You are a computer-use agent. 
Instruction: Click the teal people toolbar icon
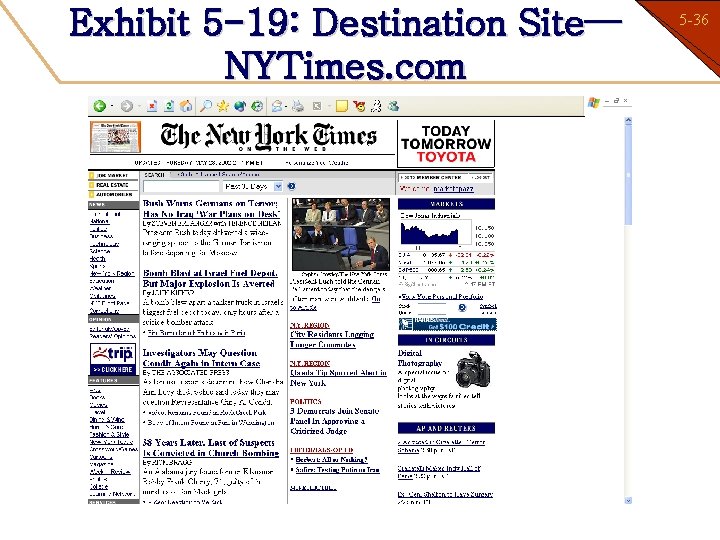click(x=393, y=107)
